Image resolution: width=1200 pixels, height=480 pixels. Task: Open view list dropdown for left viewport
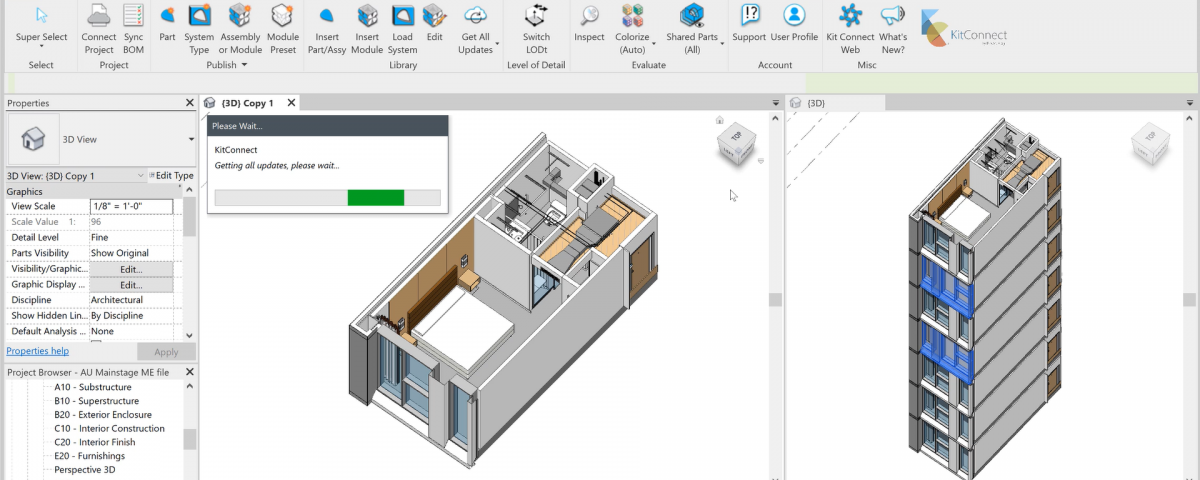775,103
